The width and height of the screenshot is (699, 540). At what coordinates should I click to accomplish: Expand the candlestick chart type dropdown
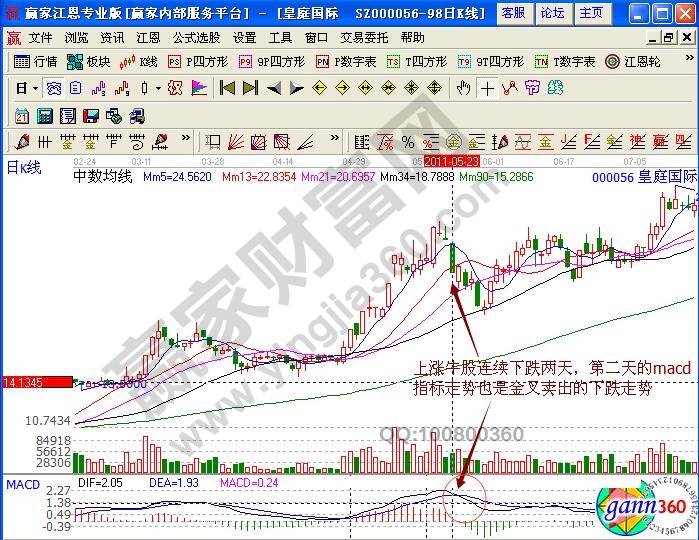[157, 88]
